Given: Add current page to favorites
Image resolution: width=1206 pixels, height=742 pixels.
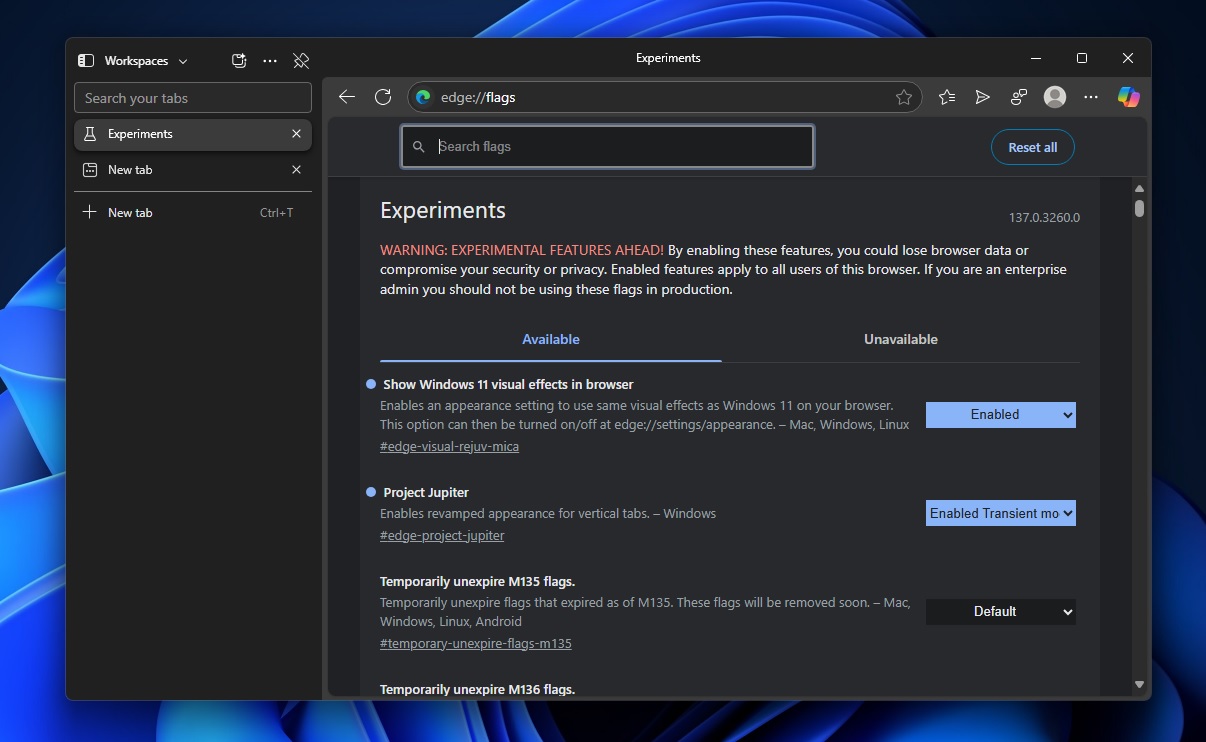Looking at the screenshot, I should [904, 97].
